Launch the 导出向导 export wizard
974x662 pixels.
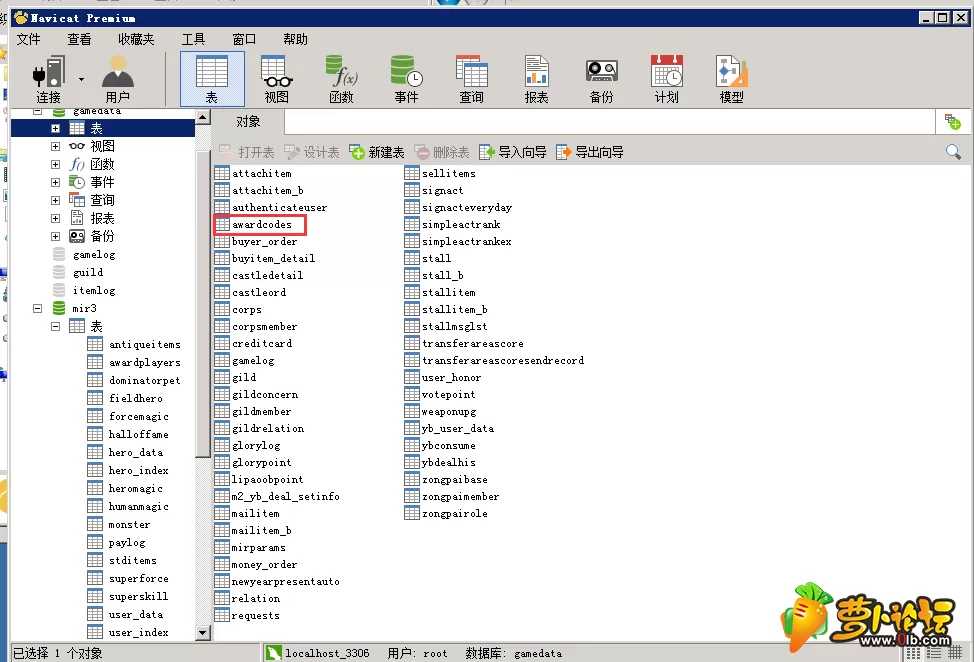pyautogui.click(x=589, y=152)
